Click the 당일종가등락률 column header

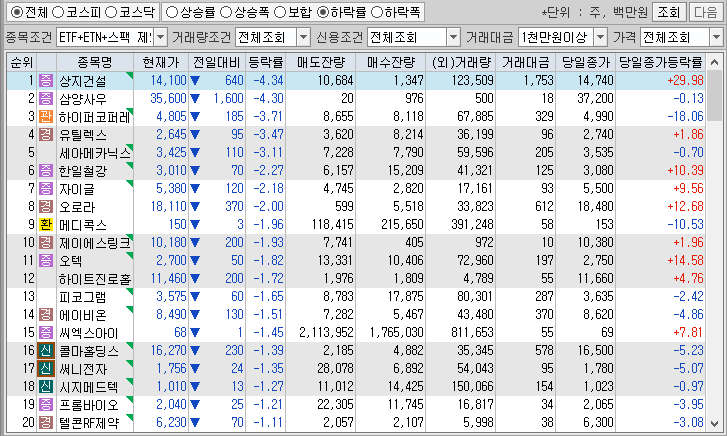pos(661,62)
